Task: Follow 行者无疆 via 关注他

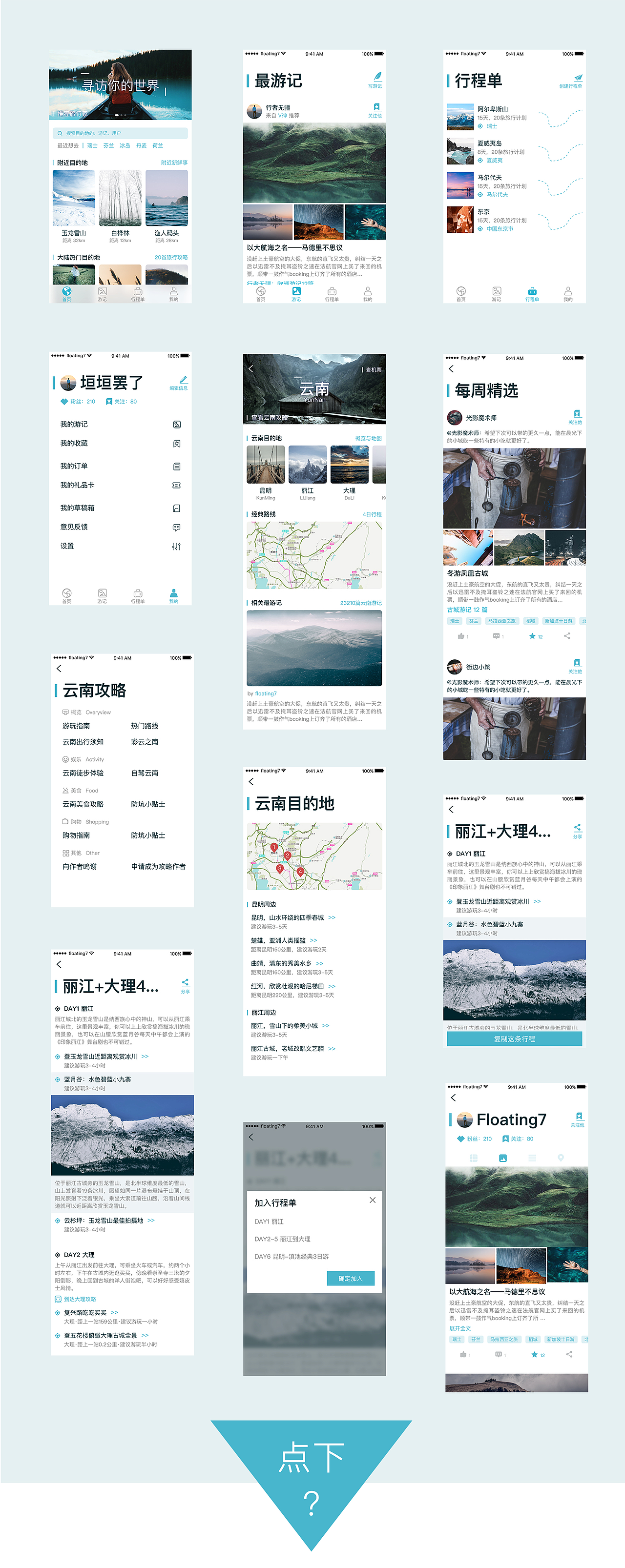Action: coord(375,110)
